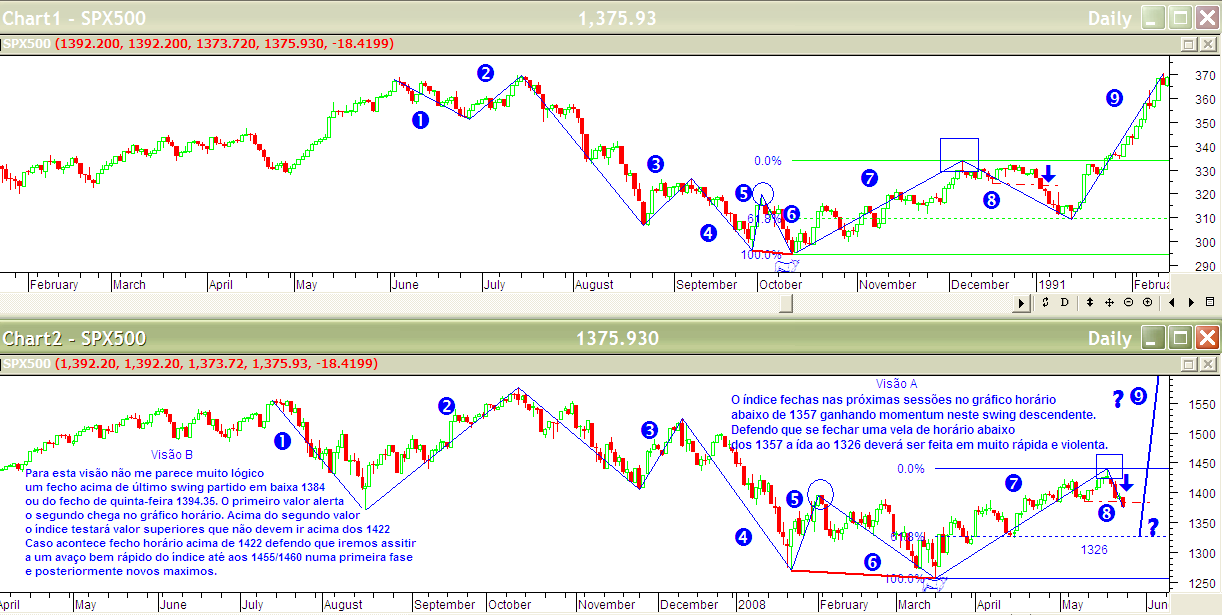Click the 'Daily' label in Chart1 title bar
This screenshot has height=615, width=1222.
click(1110, 18)
